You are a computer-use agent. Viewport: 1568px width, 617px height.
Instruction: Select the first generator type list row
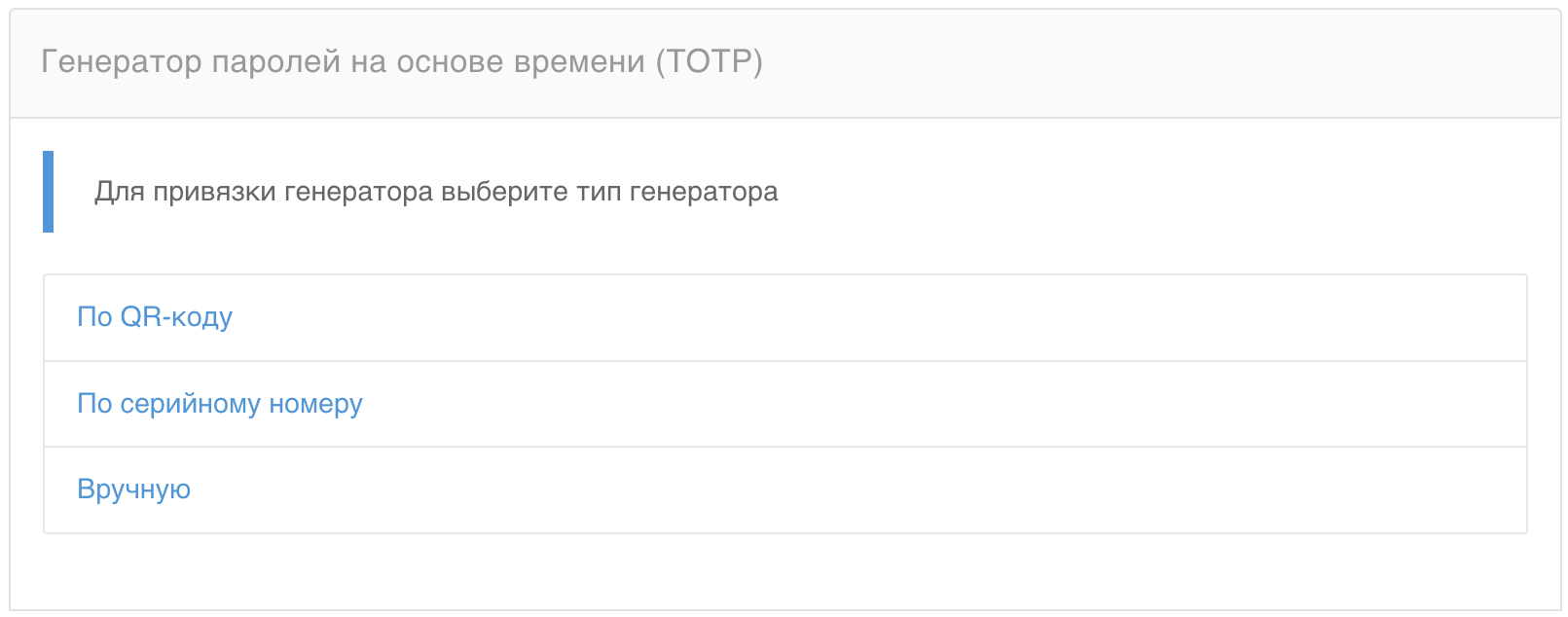coord(784,318)
